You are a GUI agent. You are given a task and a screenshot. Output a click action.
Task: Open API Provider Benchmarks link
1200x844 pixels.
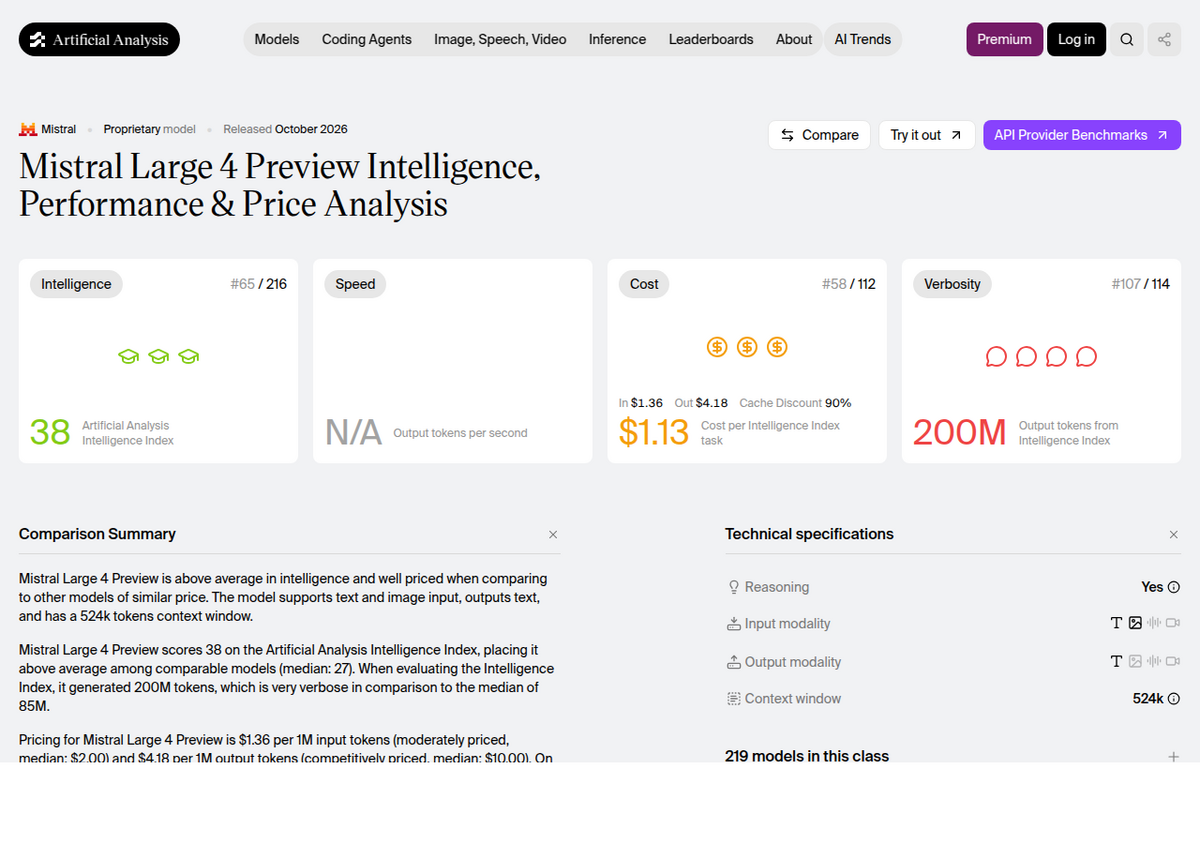click(x=1082, y=135)
